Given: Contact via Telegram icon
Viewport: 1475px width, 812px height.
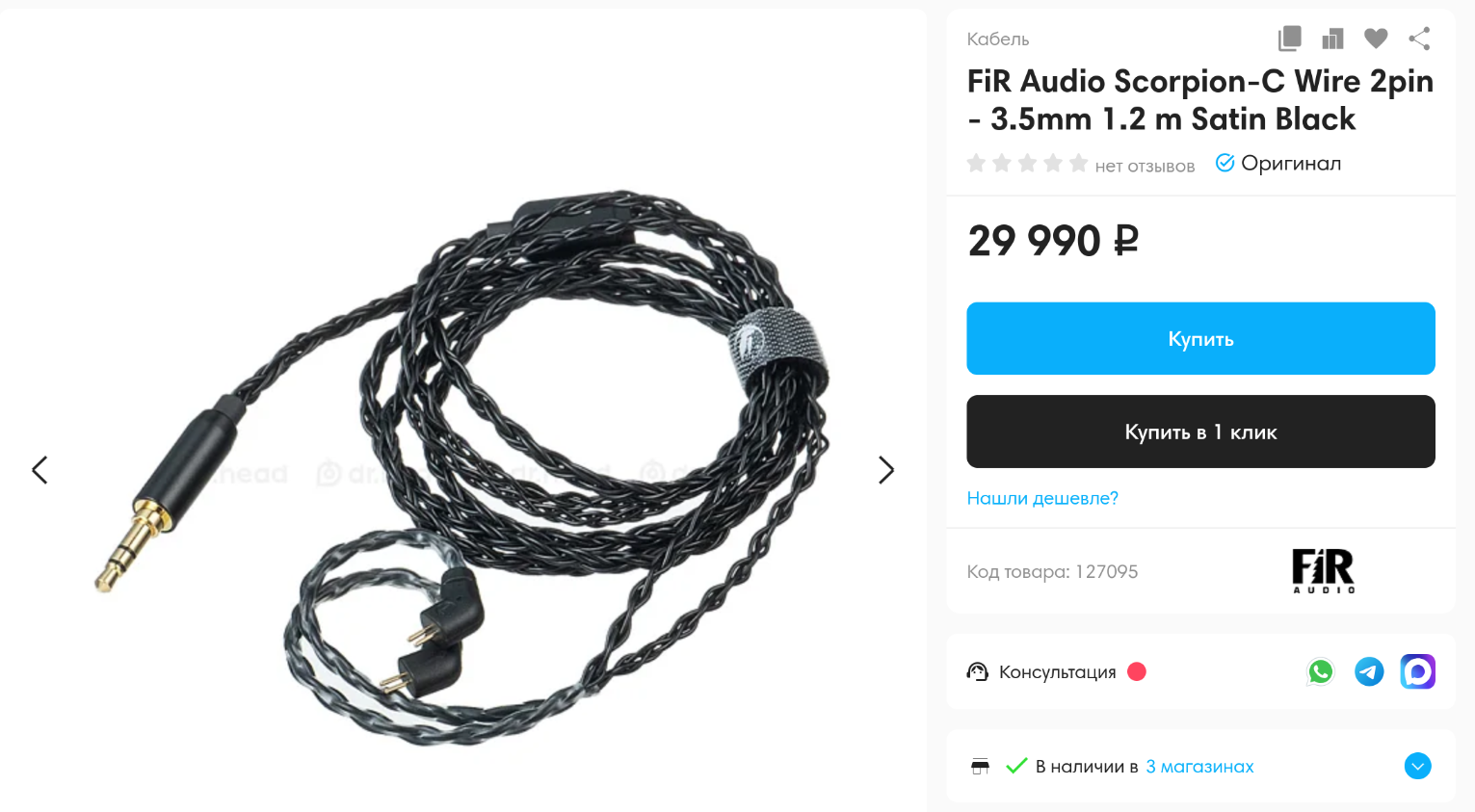Looking at the screenshot, I should pyautogui.click(x=1369, y=671).
